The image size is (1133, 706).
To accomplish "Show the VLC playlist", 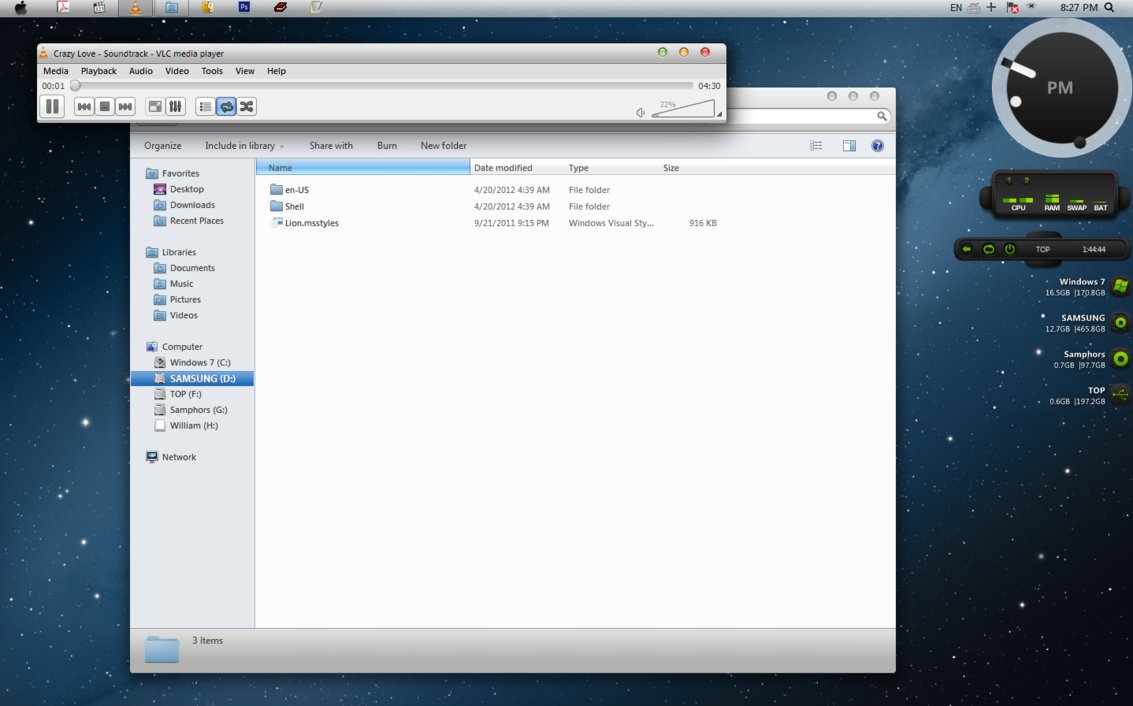I will [205, 106].
